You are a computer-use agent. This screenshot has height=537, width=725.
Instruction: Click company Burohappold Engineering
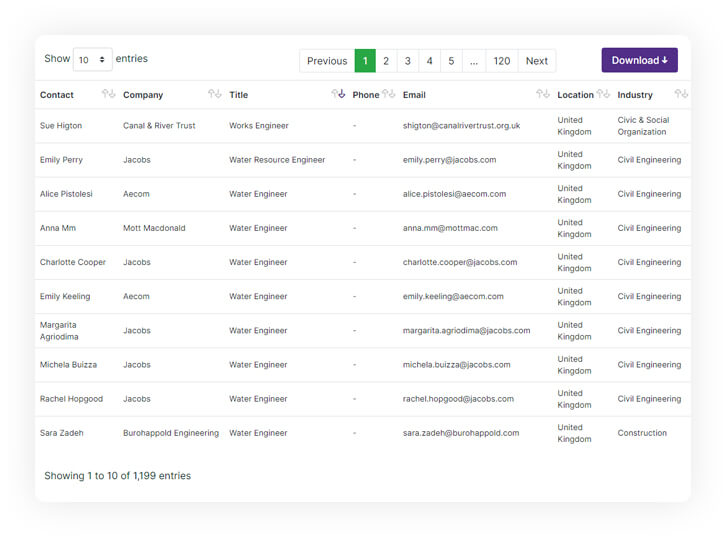171,433
